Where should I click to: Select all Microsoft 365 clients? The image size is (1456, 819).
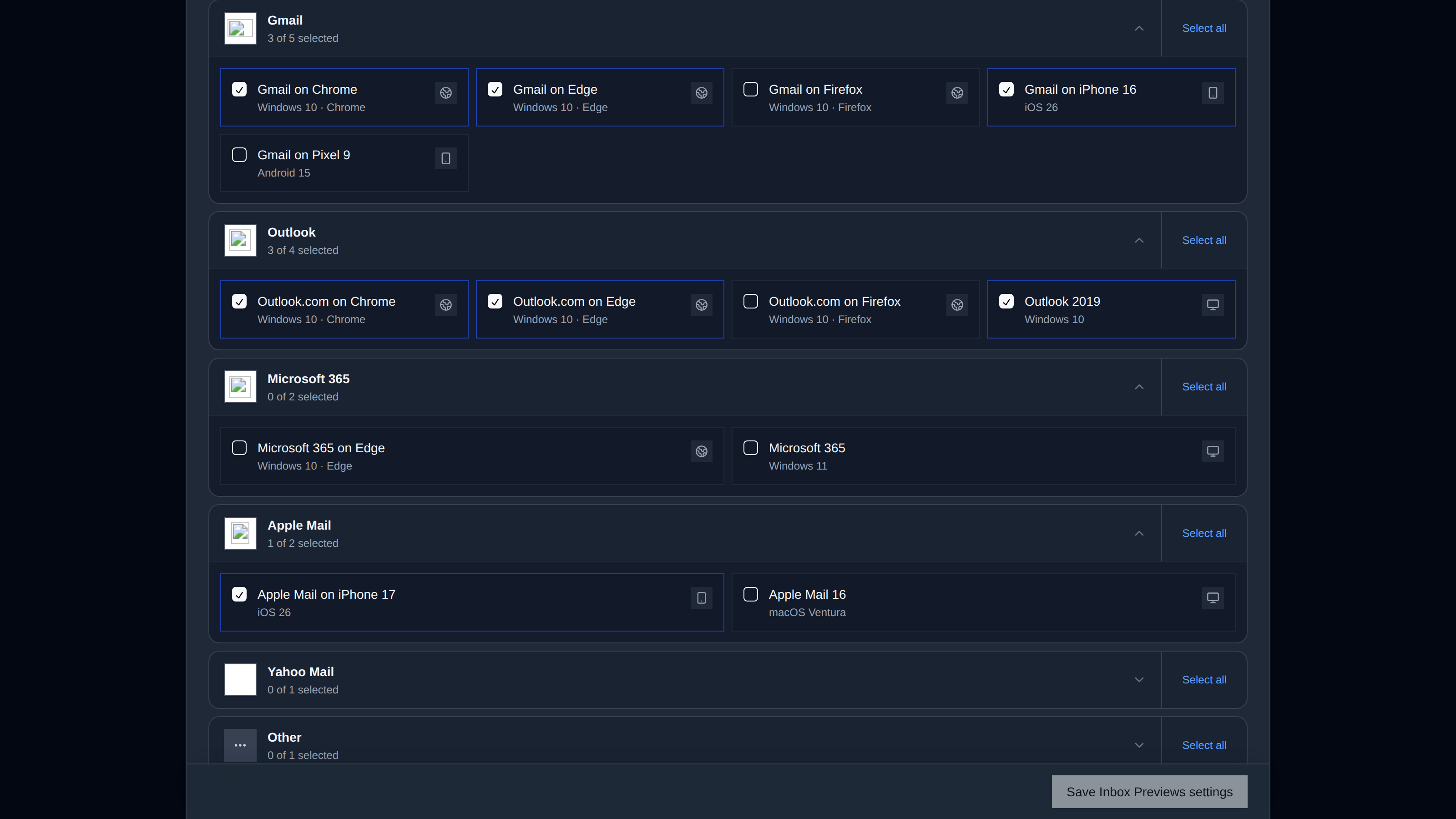coord(1204,387)
